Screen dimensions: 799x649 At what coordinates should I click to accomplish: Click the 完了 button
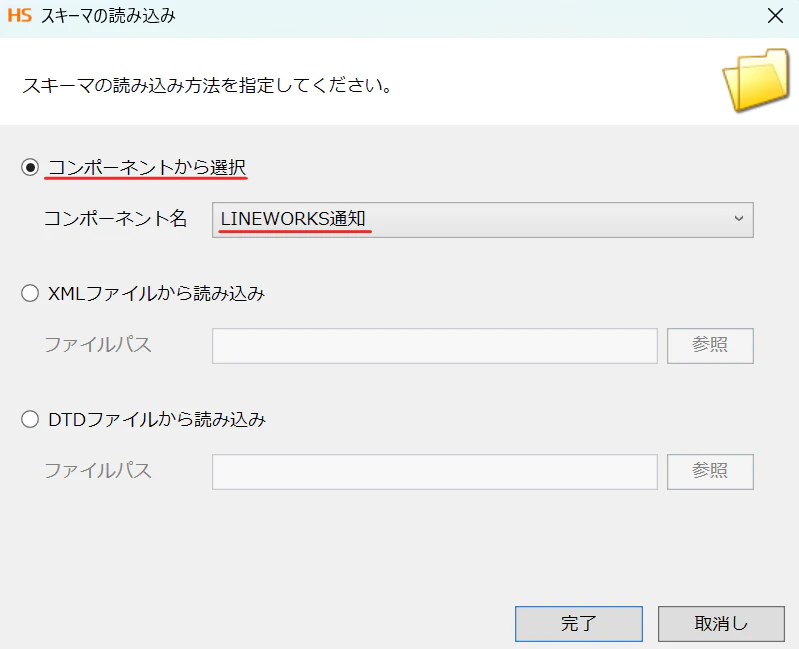pos(578,624)
